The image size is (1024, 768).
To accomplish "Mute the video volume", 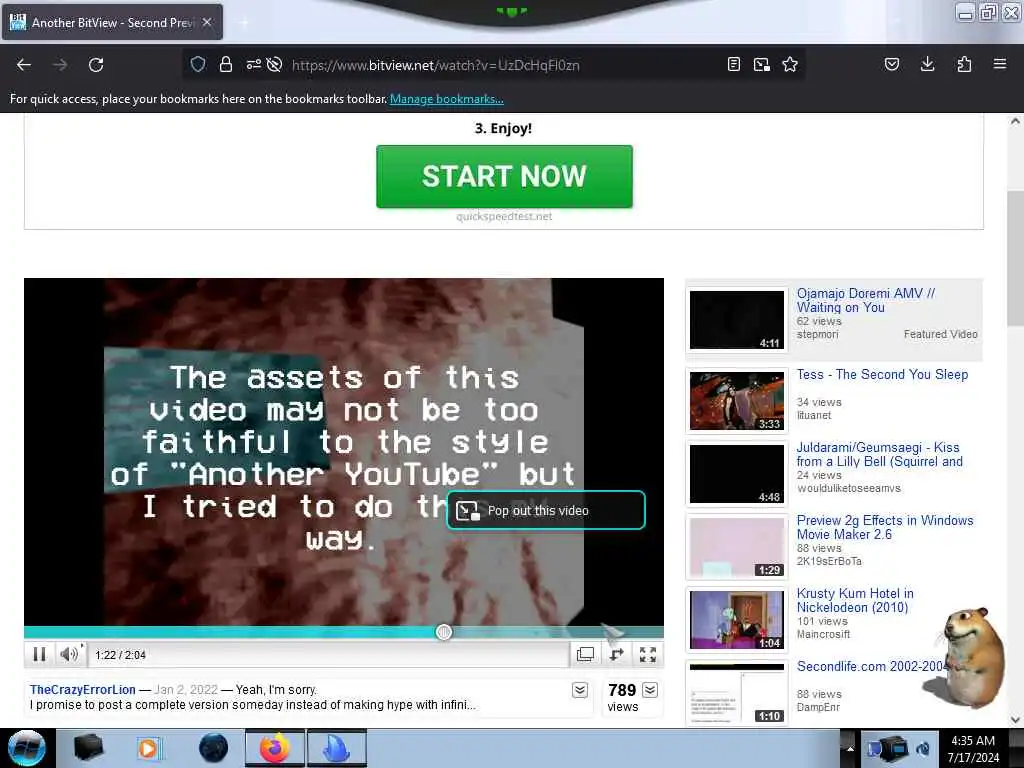I will click(x=69, y=654).
